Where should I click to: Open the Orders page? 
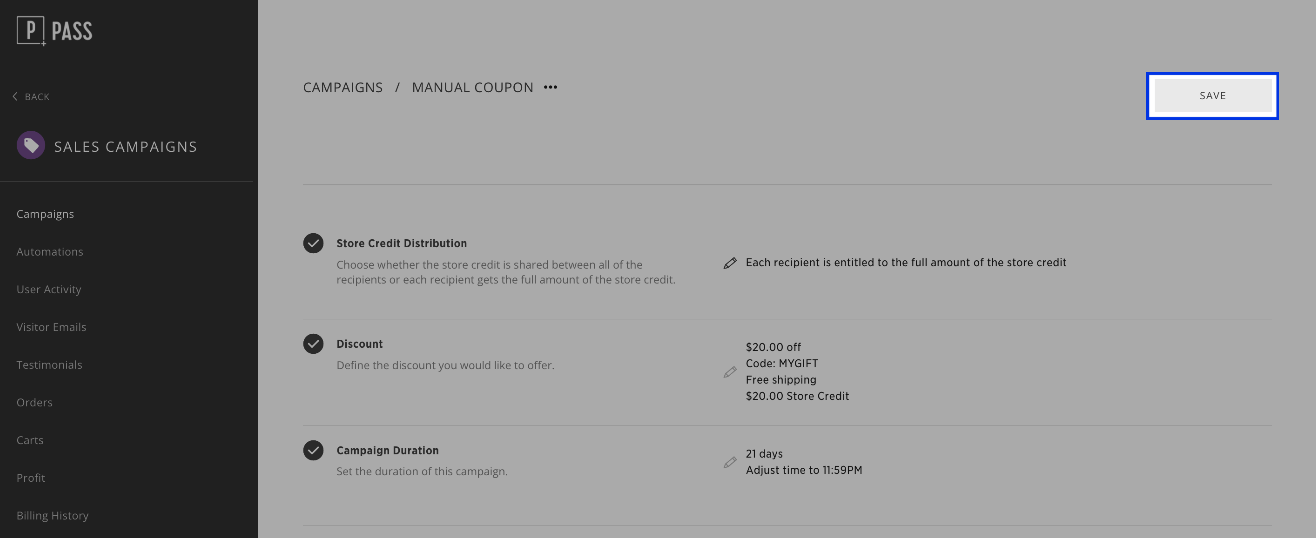tap(34, 403)
